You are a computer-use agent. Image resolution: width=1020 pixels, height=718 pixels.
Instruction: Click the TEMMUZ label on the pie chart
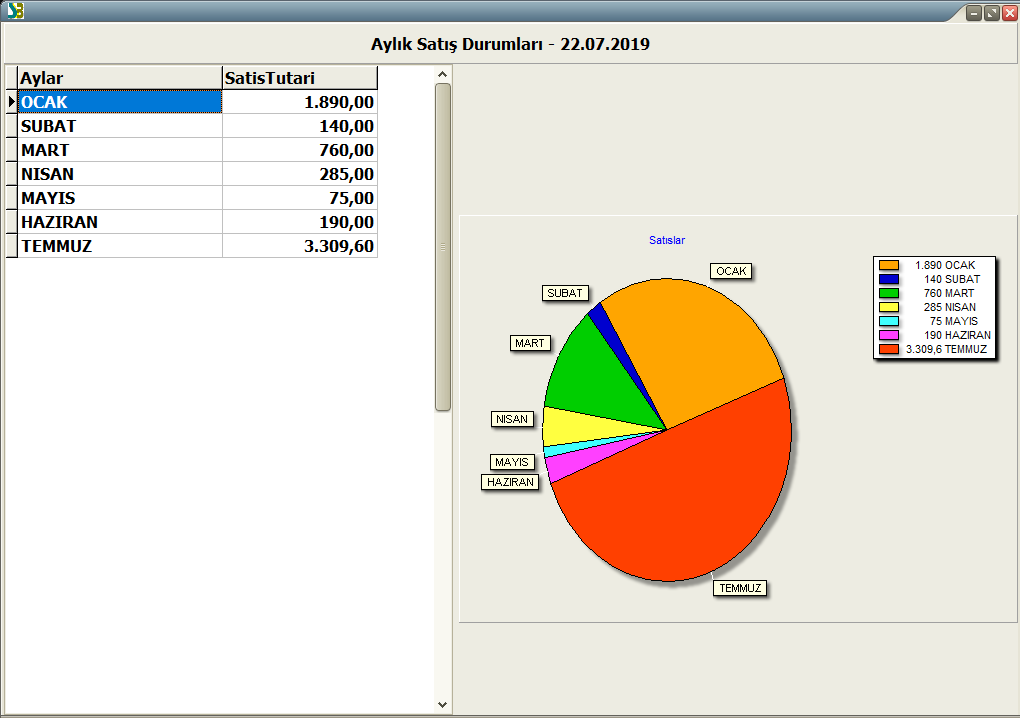click(x=740, y=589)
